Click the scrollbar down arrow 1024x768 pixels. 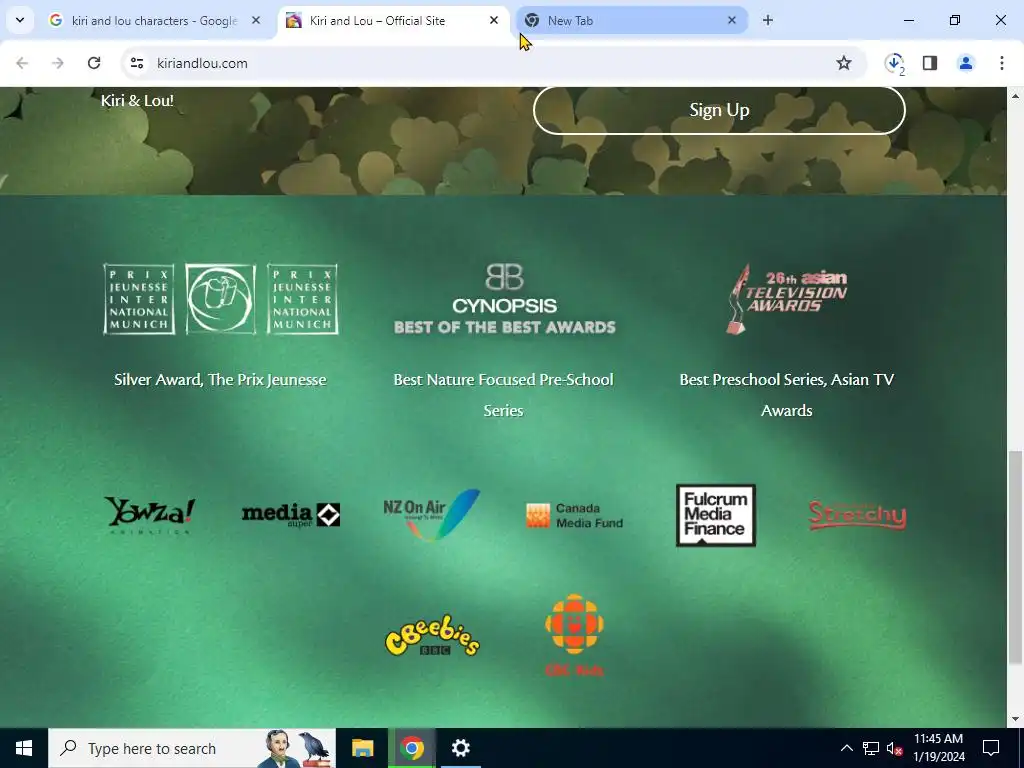pyautogui.click(x=1015, y=719)
